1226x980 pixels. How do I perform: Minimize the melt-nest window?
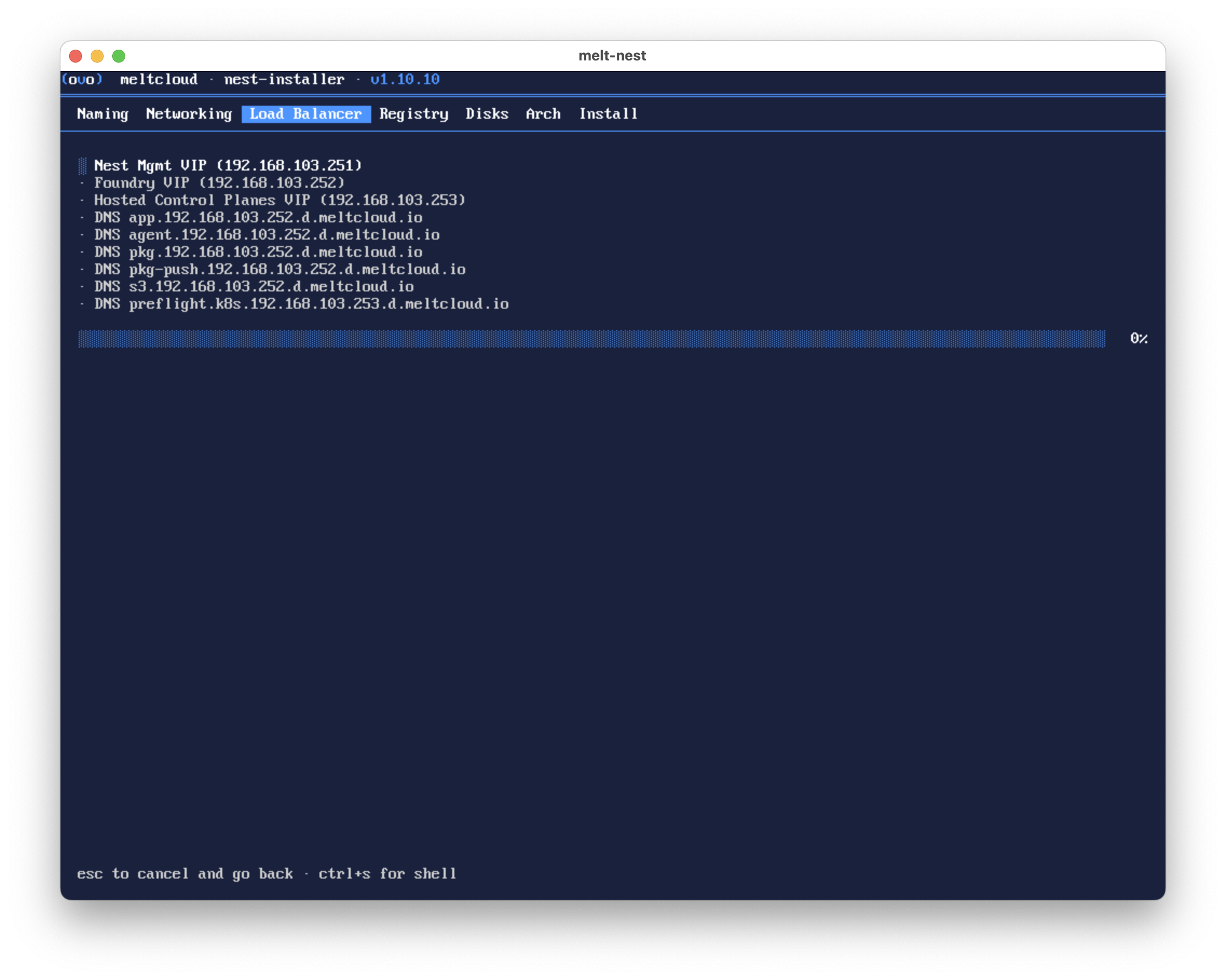click(x=97, y=56)
